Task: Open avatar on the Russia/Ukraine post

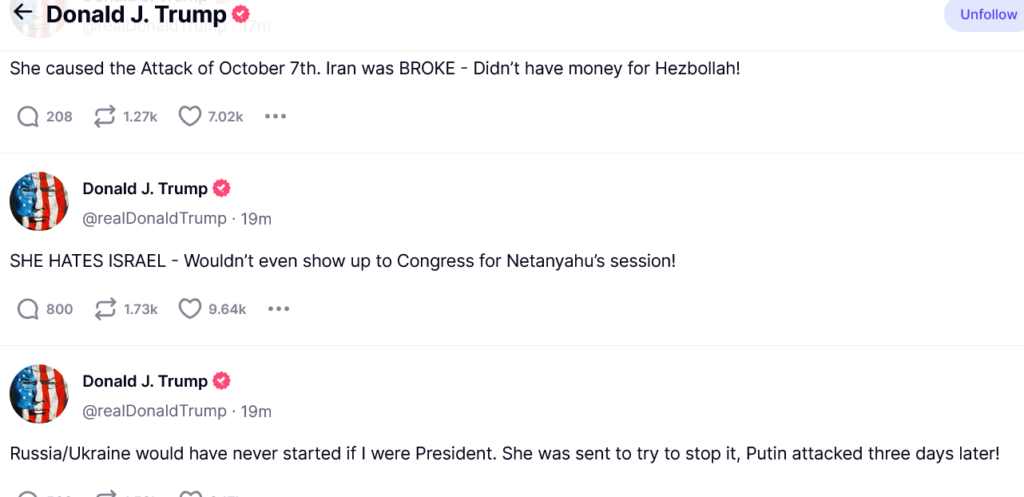Action: pos(39,394)
